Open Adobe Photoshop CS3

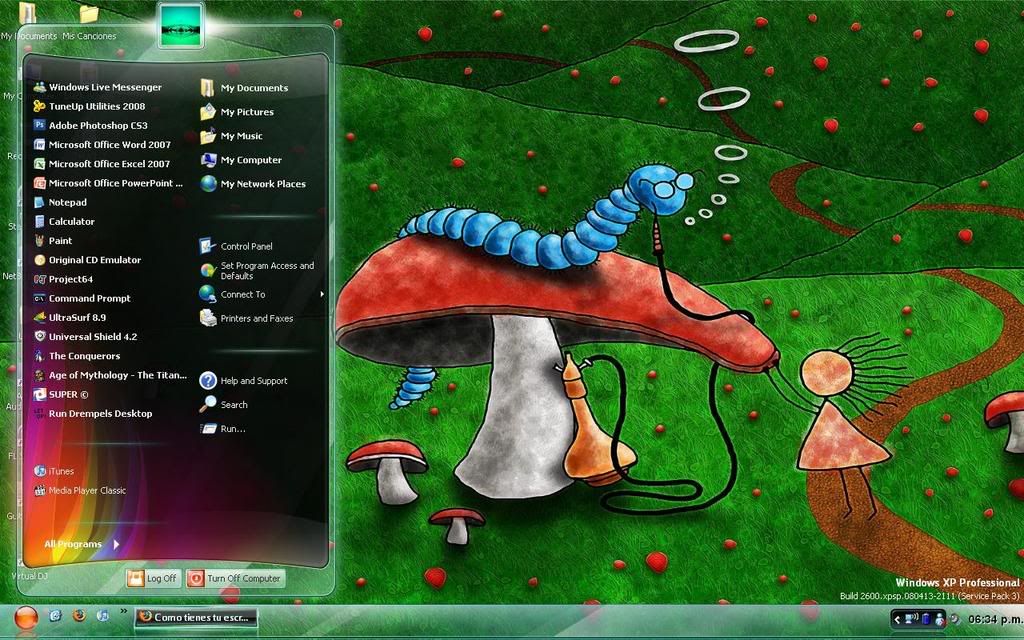91,125
